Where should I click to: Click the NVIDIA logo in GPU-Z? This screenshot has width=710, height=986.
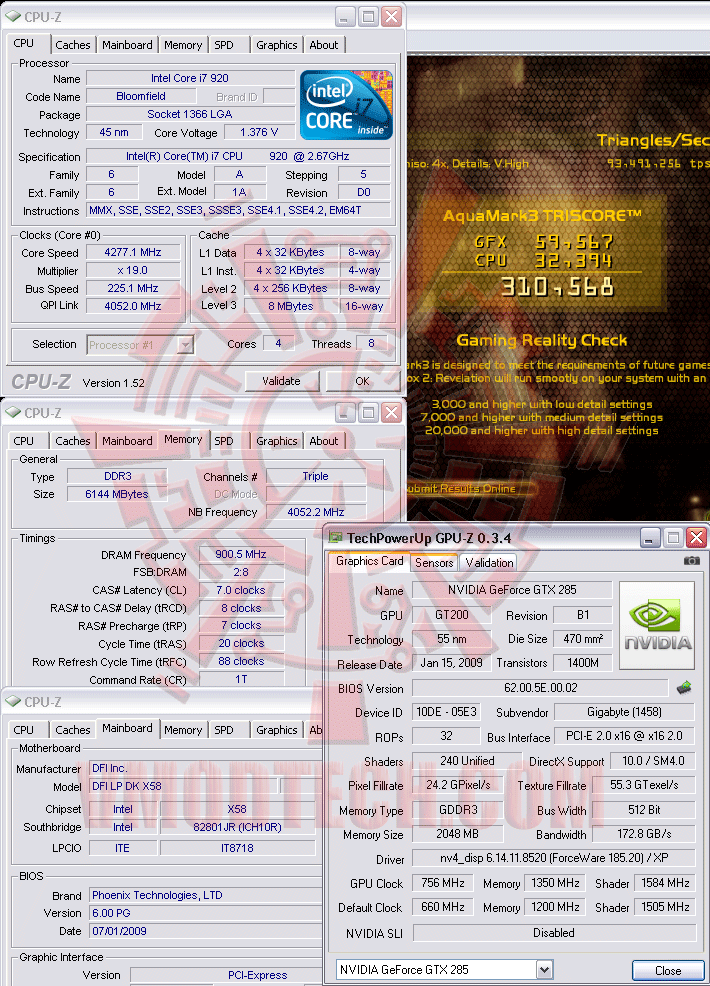click(657, 624)
